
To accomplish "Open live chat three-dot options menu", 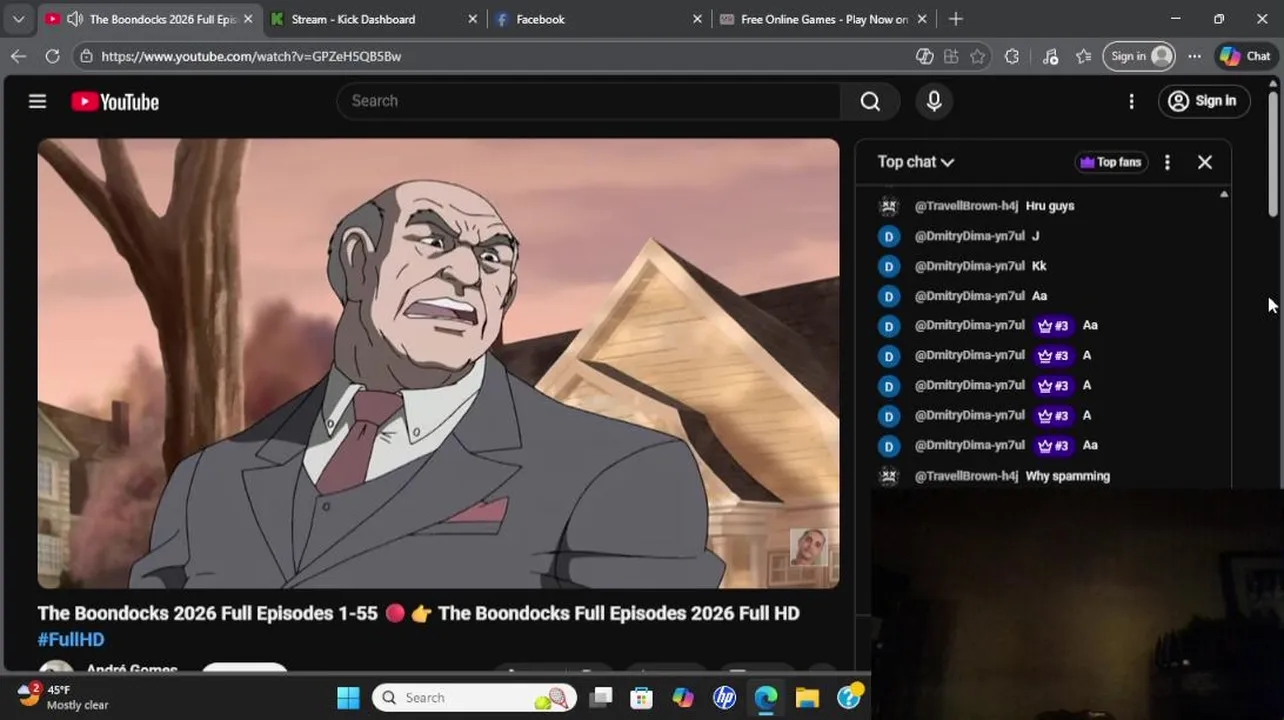I will tap(1167, 162).
